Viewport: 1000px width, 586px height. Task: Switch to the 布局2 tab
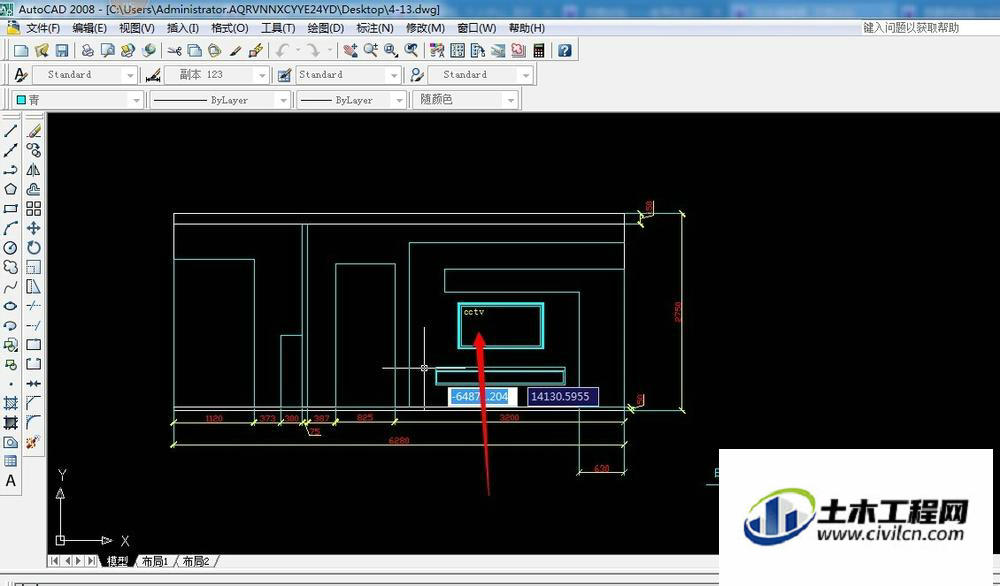click(x=196, y=561)
